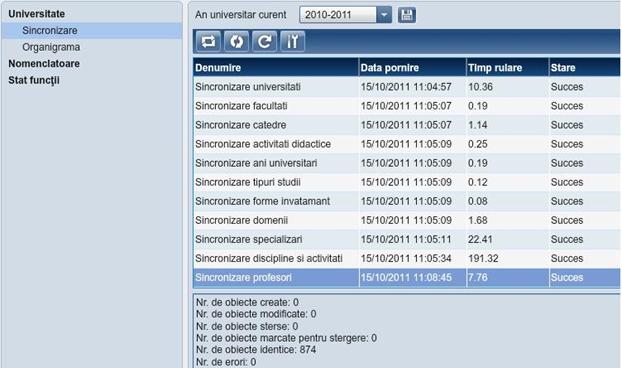Sort by the Timp rulare column header
Image resolution: width=622 pixels, height=368 pixels.
coord(508,67)
